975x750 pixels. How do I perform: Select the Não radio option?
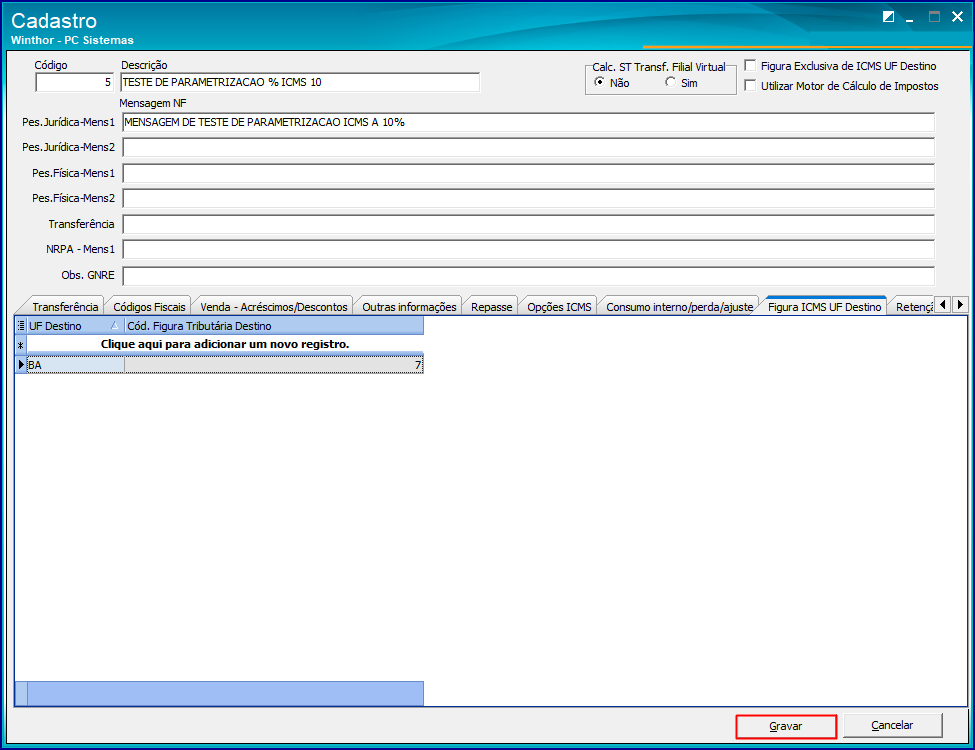point(599,82)
